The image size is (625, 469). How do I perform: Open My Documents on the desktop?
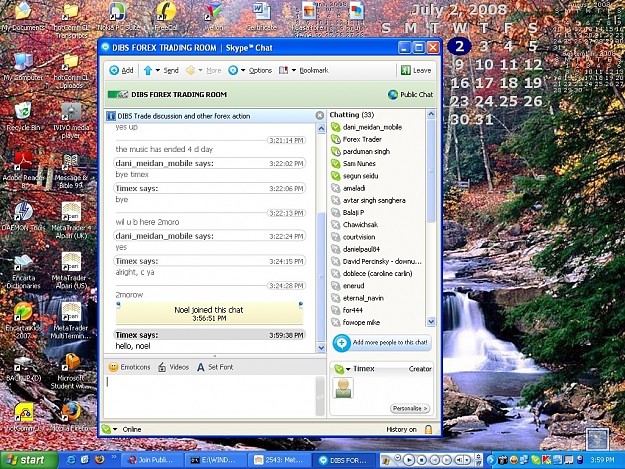23,17
